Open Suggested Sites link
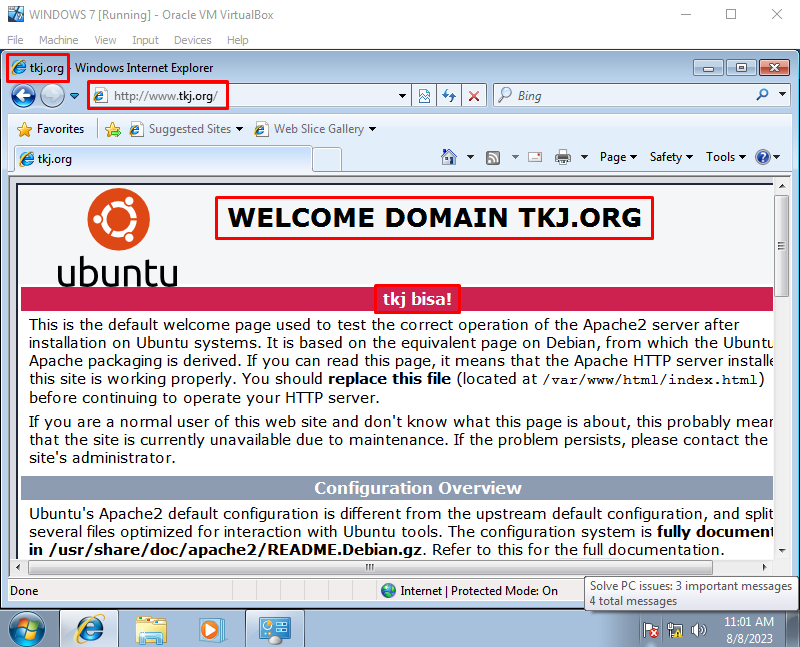The width and height of the screenshot is (800, 647). tap(186, 129)
